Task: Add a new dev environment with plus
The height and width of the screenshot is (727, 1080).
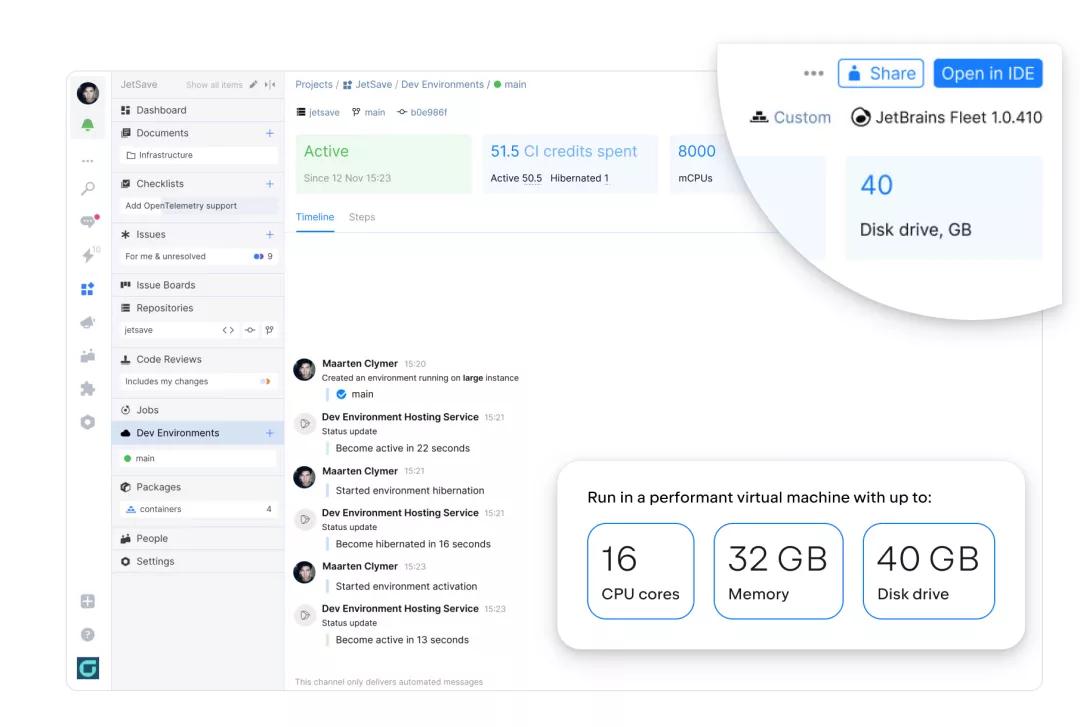Action: coord(270,433)
